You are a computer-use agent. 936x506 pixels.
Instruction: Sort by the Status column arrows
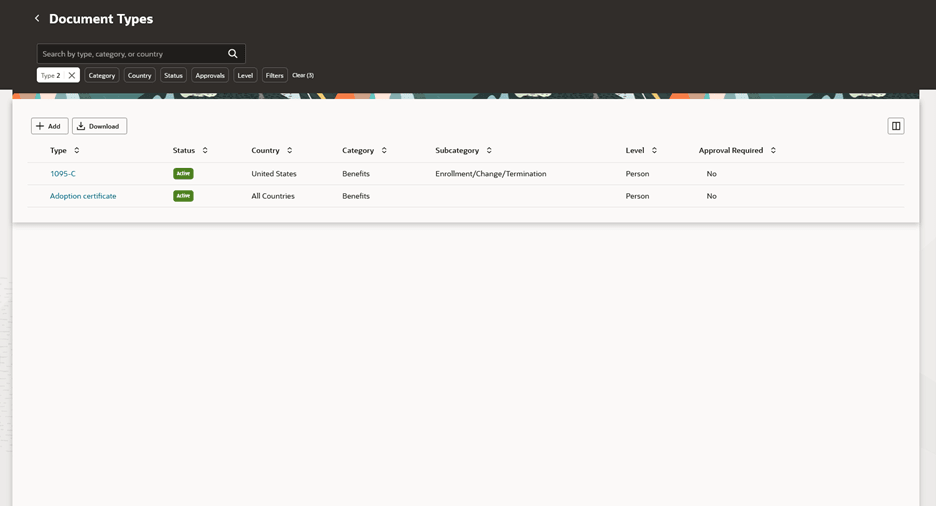click(x=205, y=150)
